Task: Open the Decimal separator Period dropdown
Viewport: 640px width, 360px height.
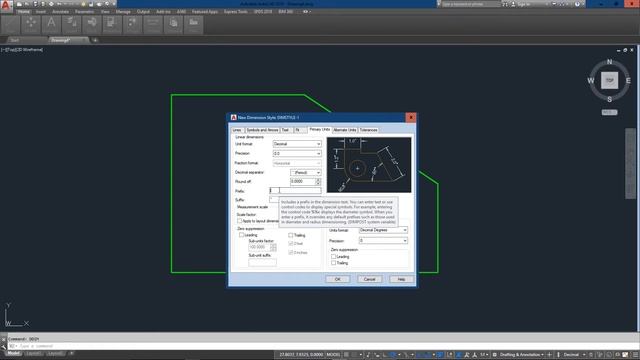Action: 305,173
